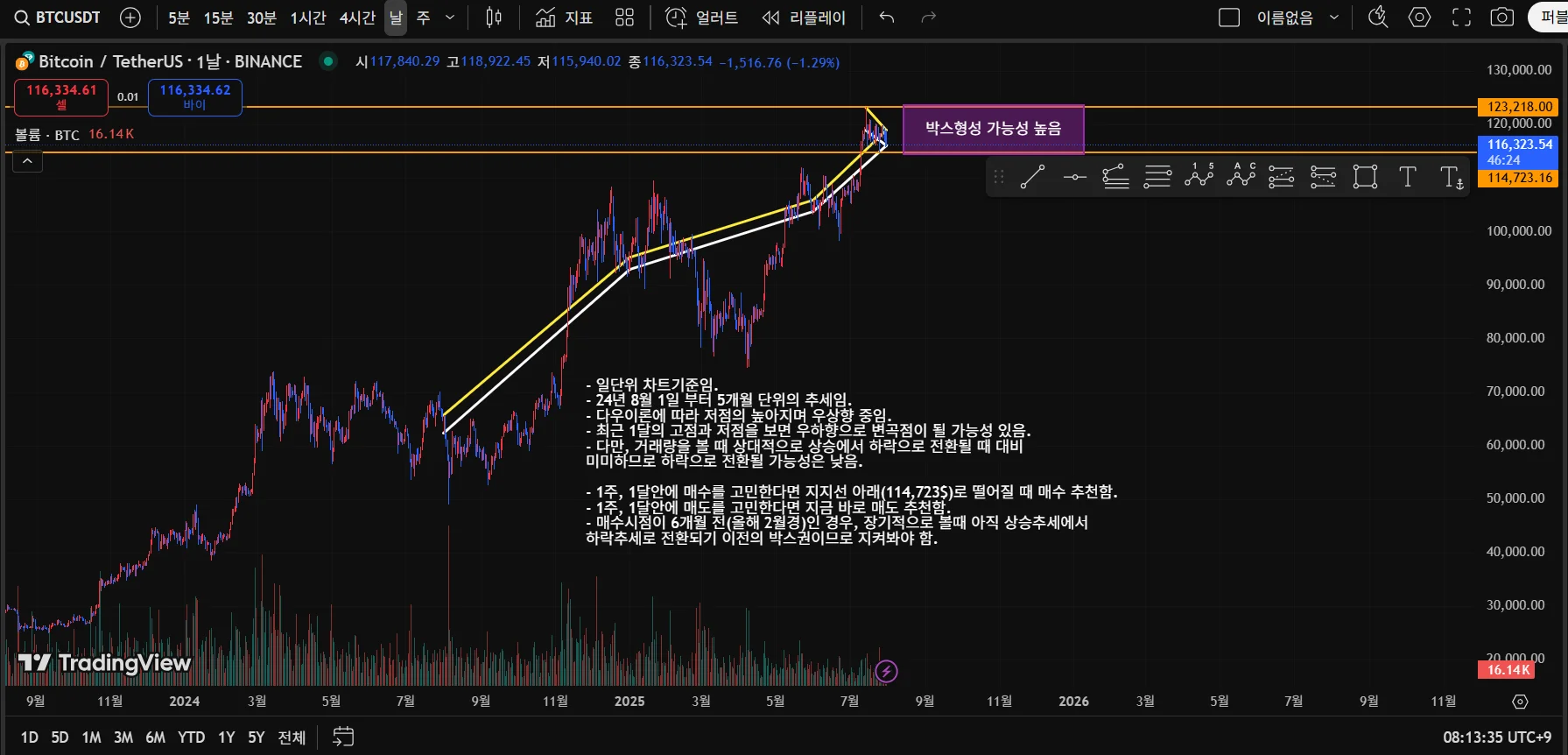The image size is (1568, 755).
Task: Click the blue 116,334.62 buy button
Action: [195, 97]
